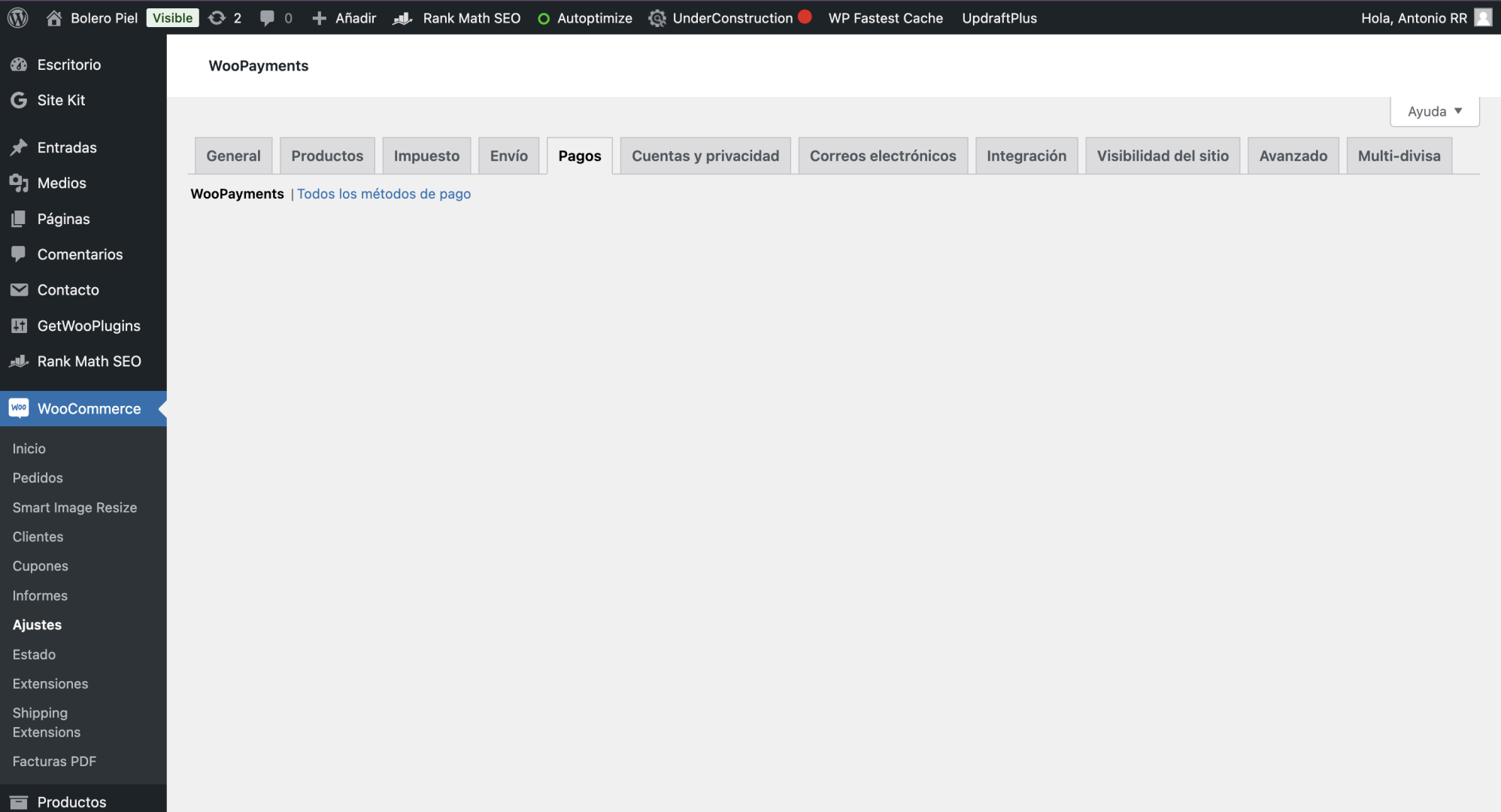
Task: Click the UnderConstruction gear icon
Action: [657, 18]
